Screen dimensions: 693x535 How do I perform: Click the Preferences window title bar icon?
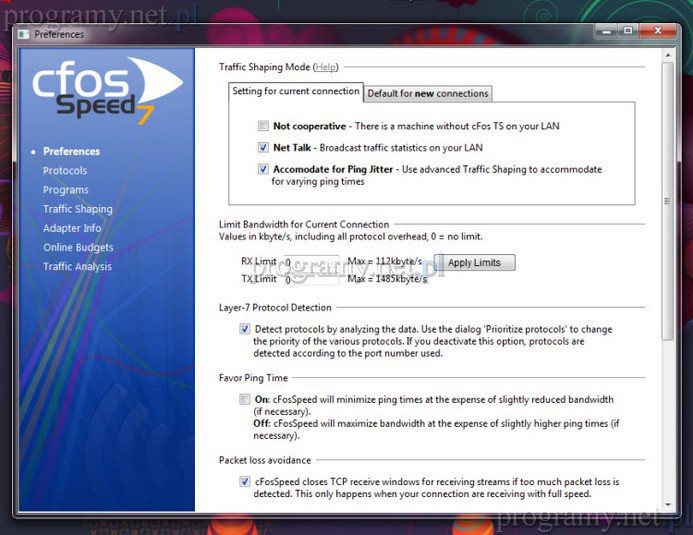[24, 34]
